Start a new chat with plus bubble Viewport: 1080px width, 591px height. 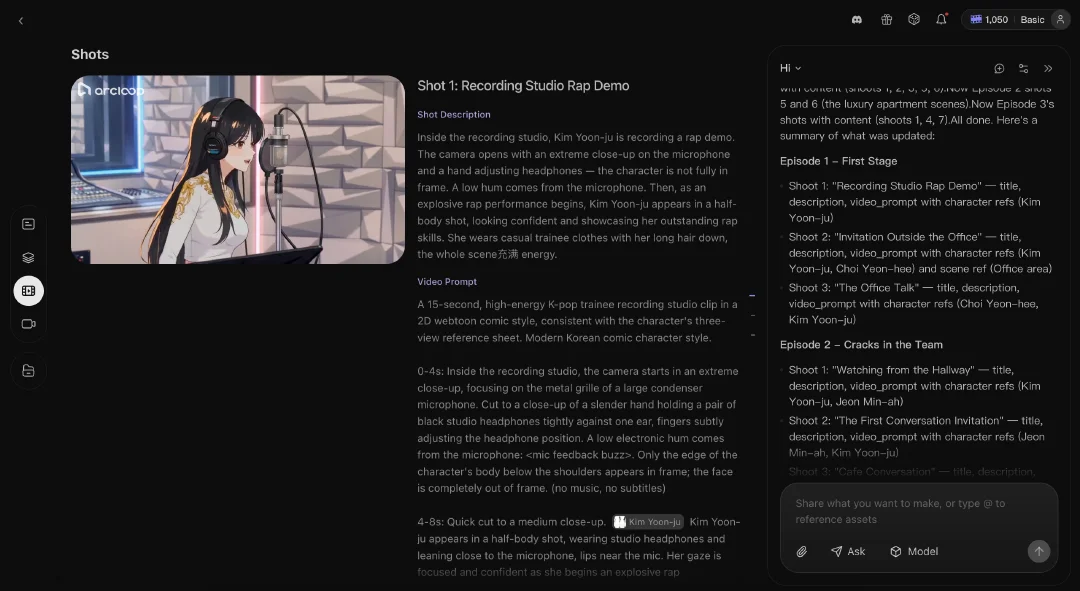tap(999, 68)
